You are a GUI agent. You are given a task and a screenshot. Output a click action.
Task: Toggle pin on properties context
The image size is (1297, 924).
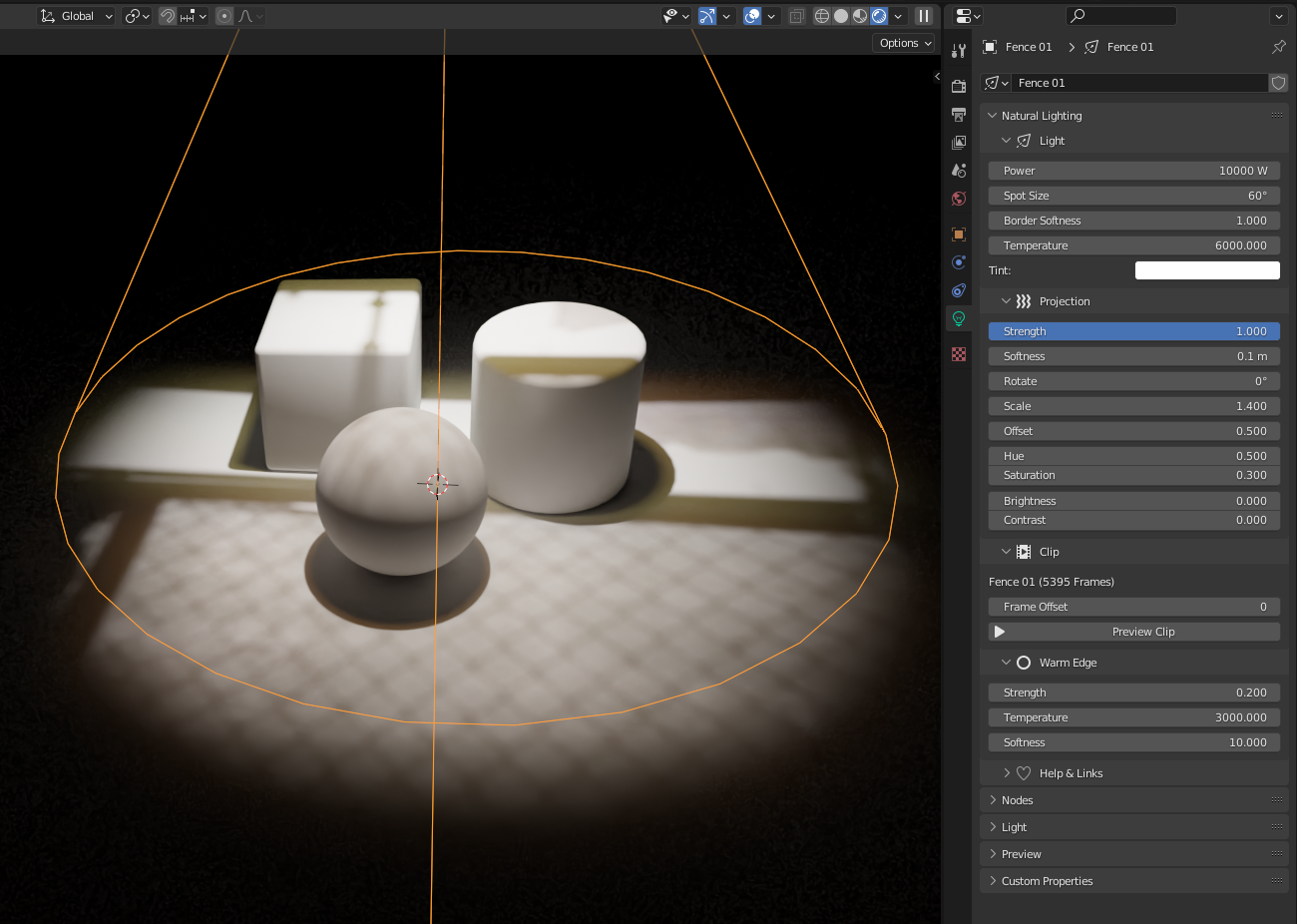pyautogui.click(x=1278, y=47)
